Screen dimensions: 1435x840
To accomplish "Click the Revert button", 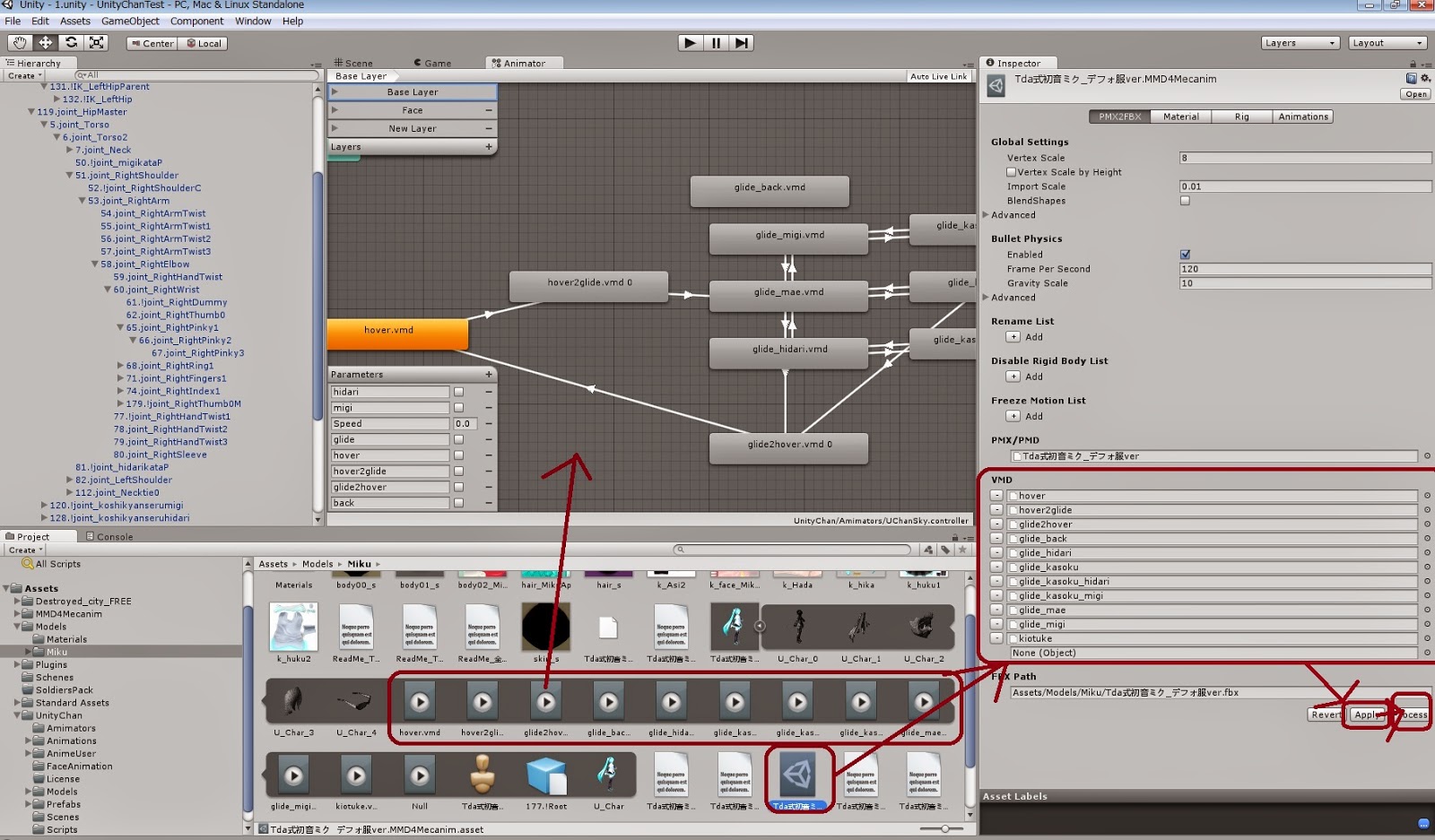I will coord(1326,714).
